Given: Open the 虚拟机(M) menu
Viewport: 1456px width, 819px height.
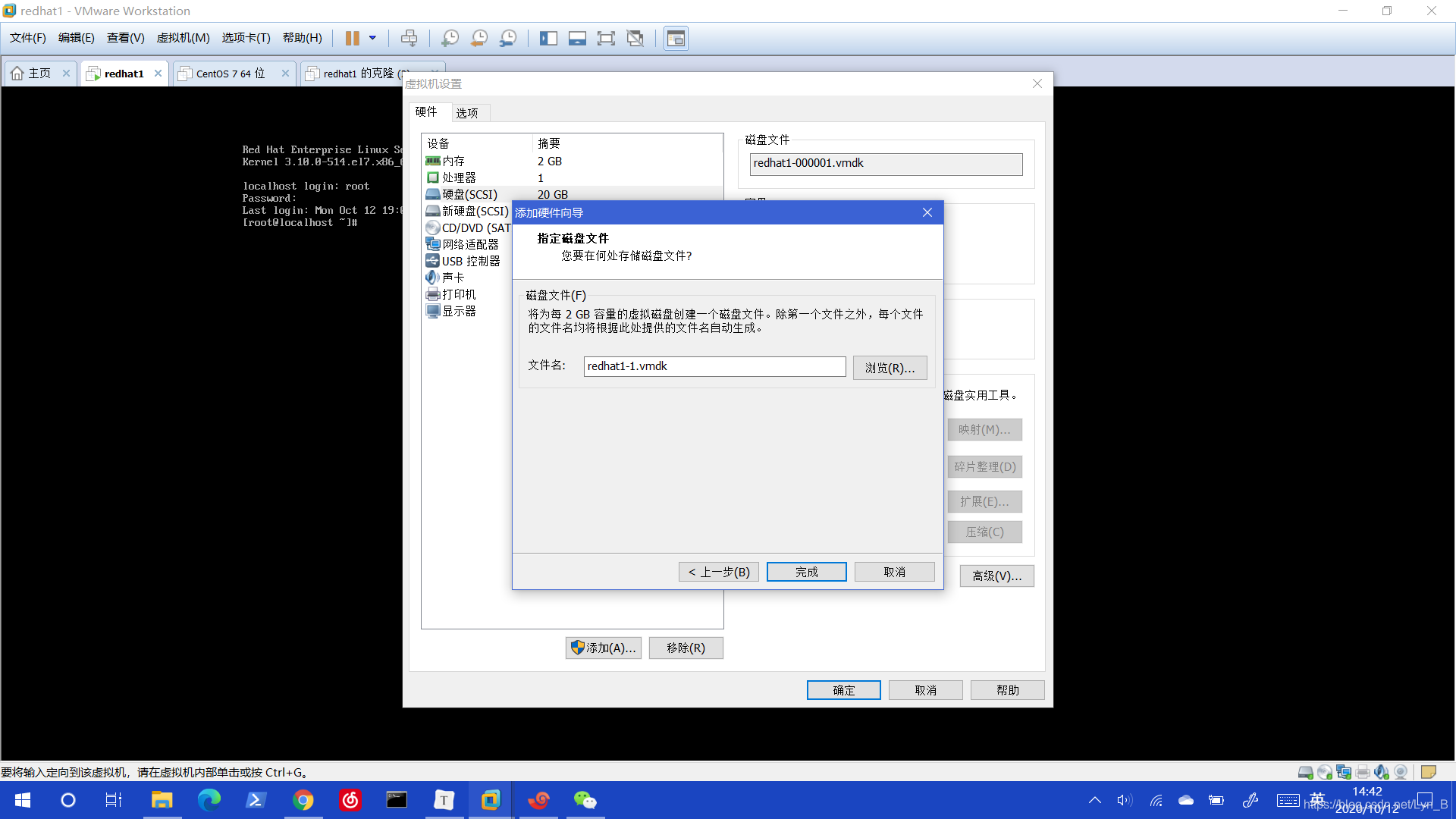Looking at the screenshot, I should click(x=183, y=38).
